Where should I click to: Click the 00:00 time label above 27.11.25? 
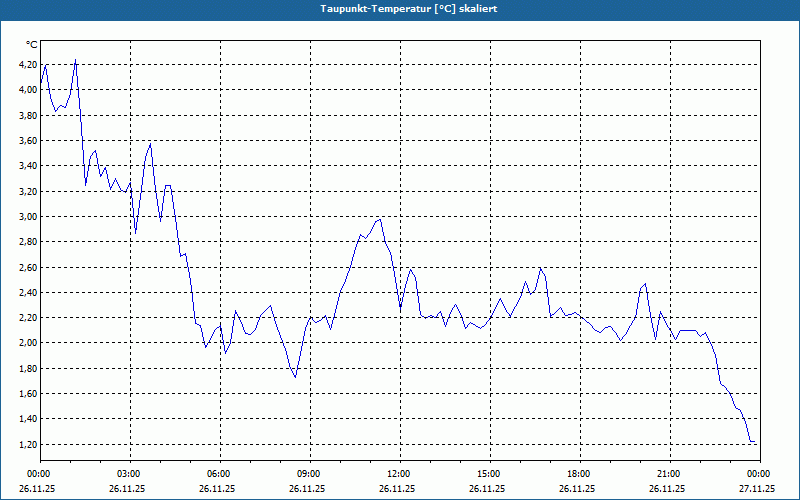(757, 474)
